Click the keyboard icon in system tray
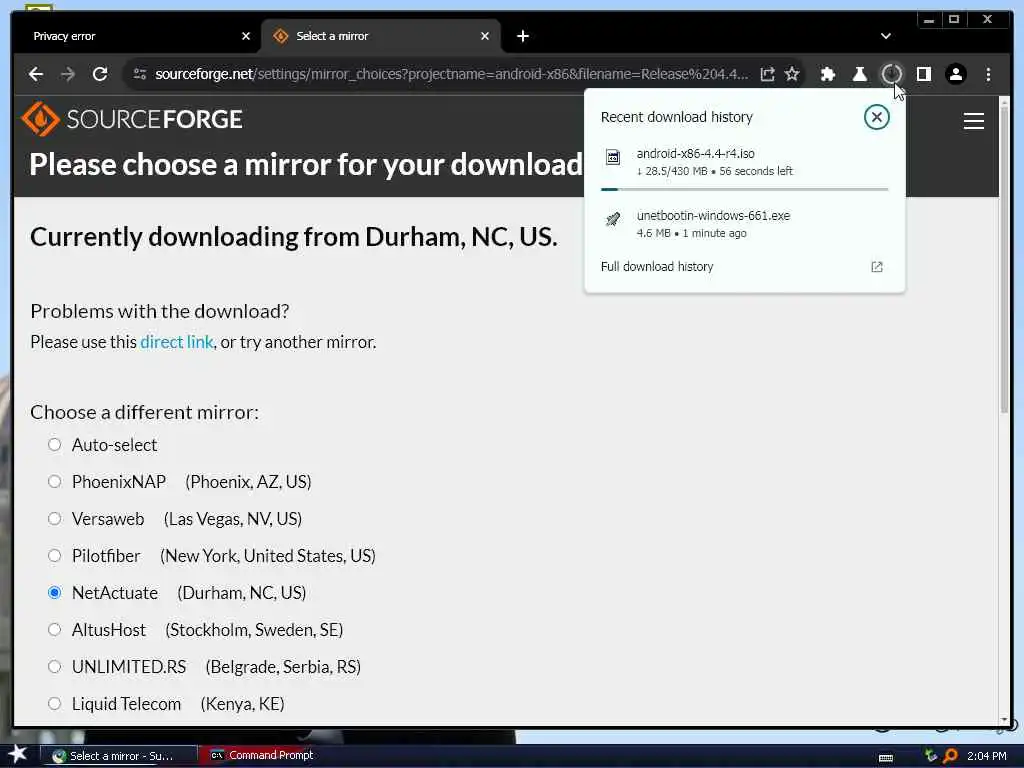The width and height of the screenshot is (1024, 768). pos(886,757)
